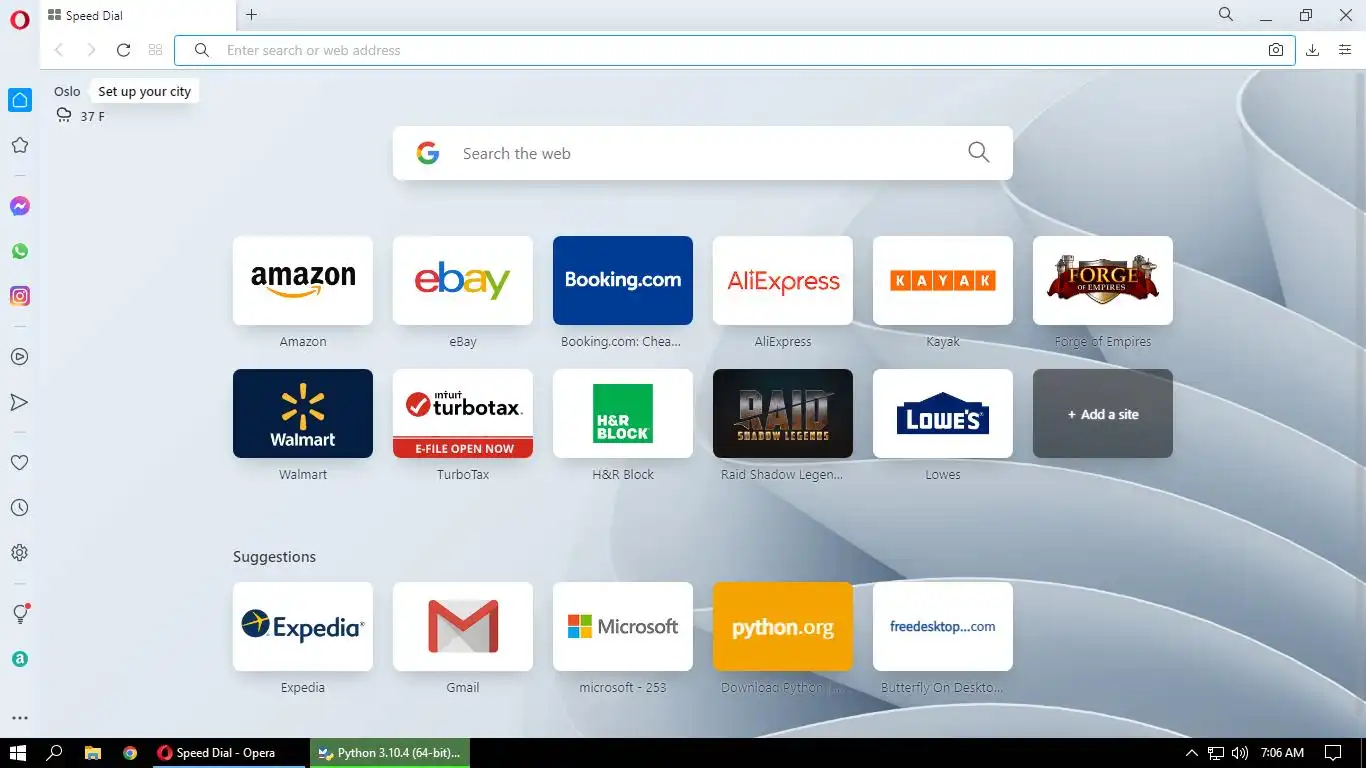Open the Opera main menu logo

click(20, 20)
